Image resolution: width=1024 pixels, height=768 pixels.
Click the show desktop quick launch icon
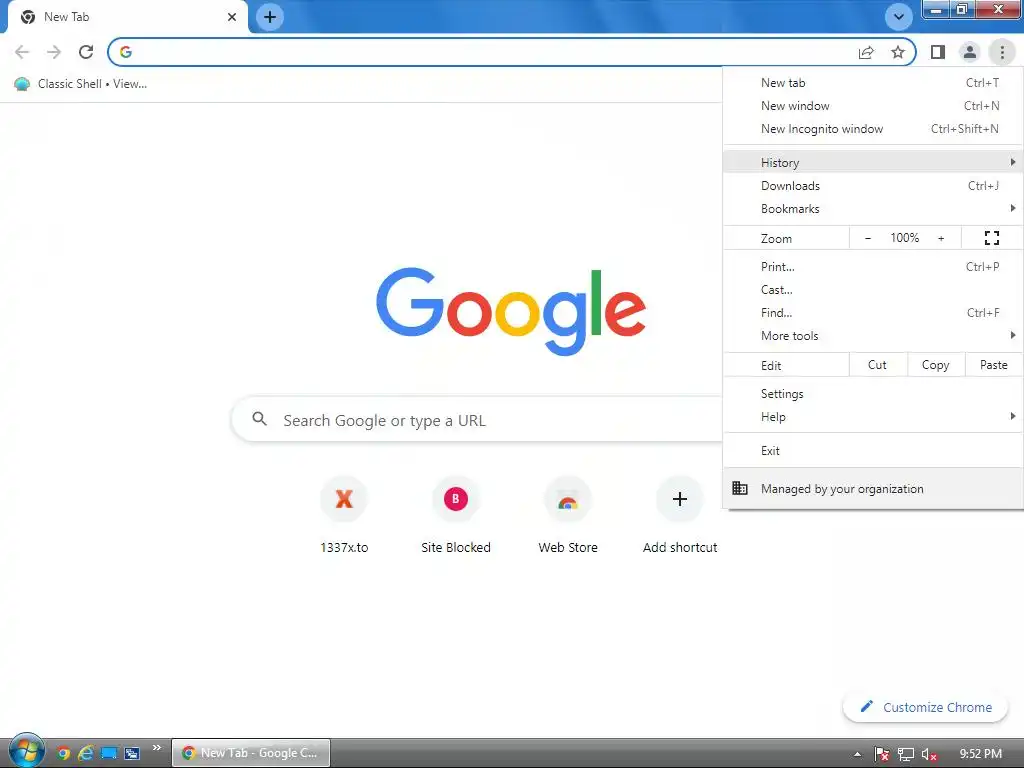coord(109,753)
